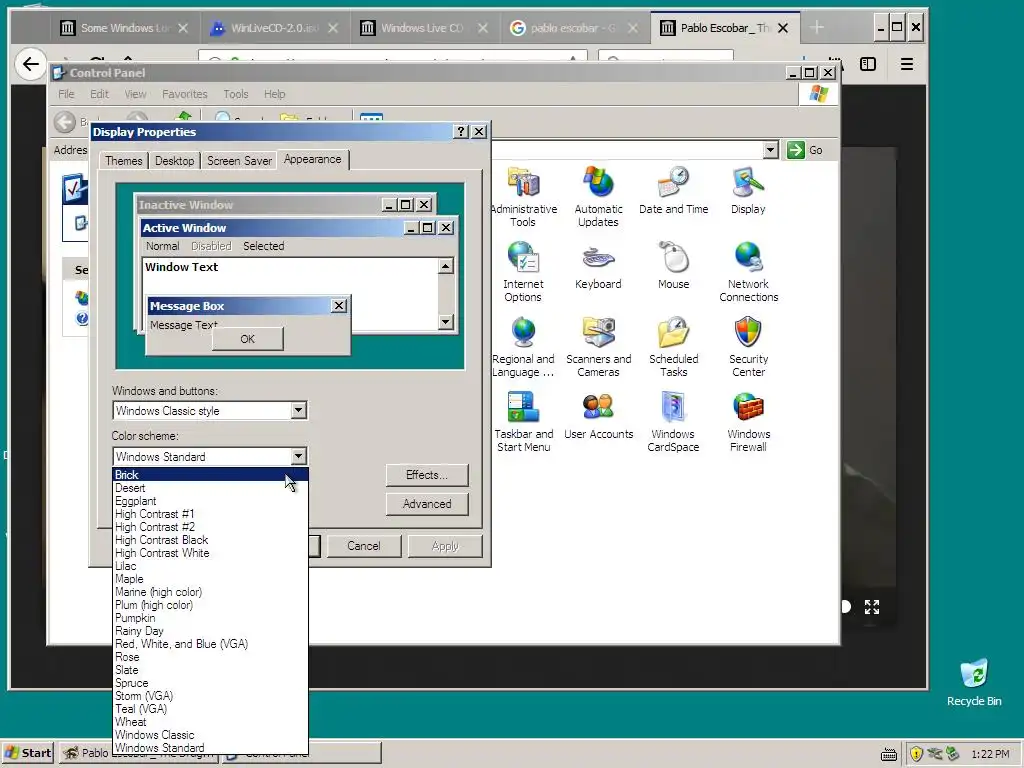Click the Effects... button
The image size is (1024, 768).
(427, 475)
